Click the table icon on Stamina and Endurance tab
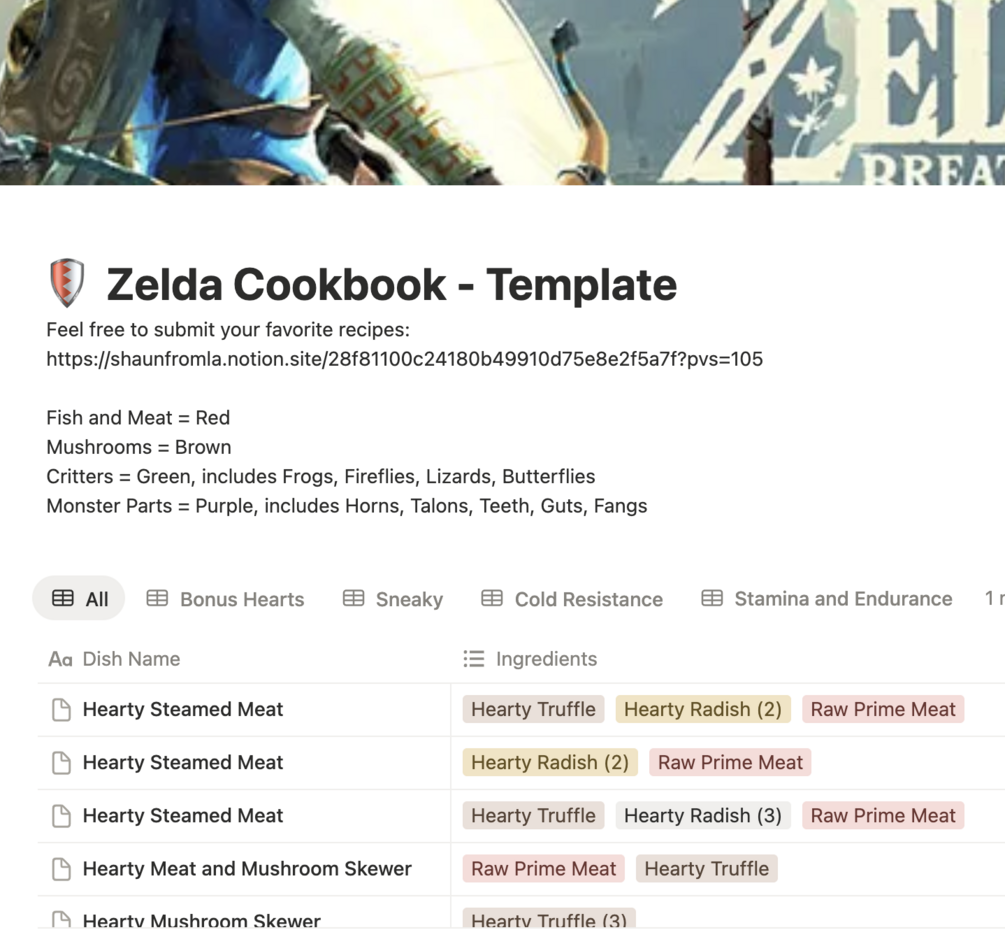 point(712,598)
